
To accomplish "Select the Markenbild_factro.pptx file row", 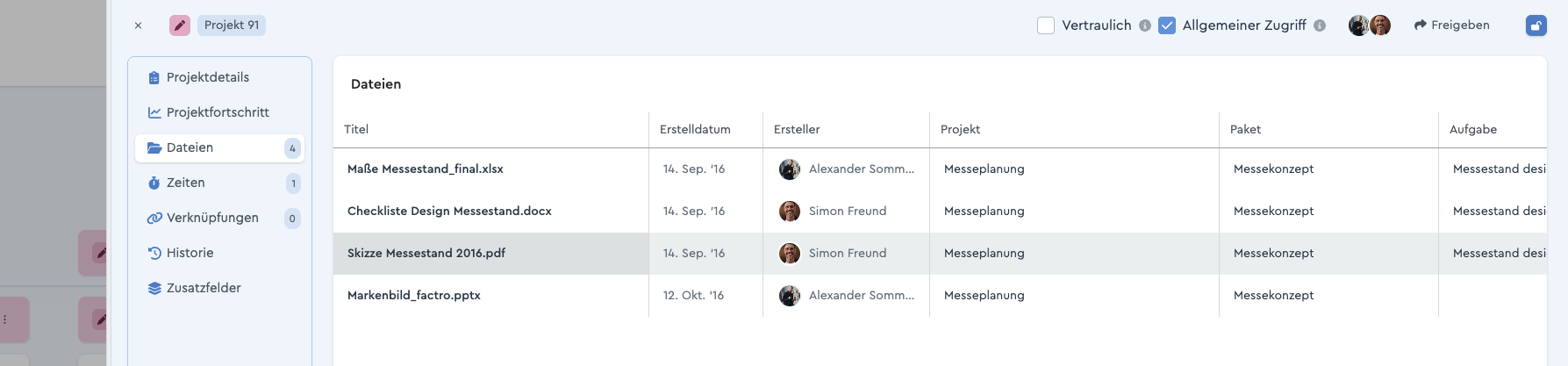I will 414,296.
